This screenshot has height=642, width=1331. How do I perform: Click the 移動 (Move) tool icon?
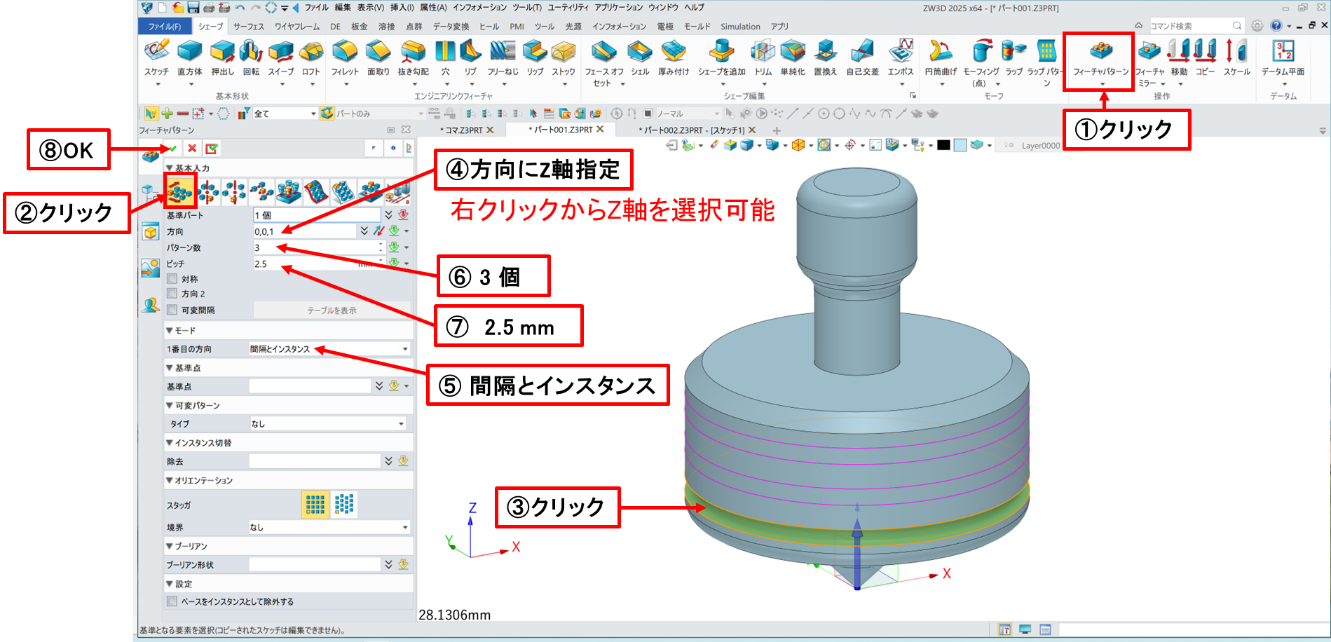click(x=1179, y=50)
